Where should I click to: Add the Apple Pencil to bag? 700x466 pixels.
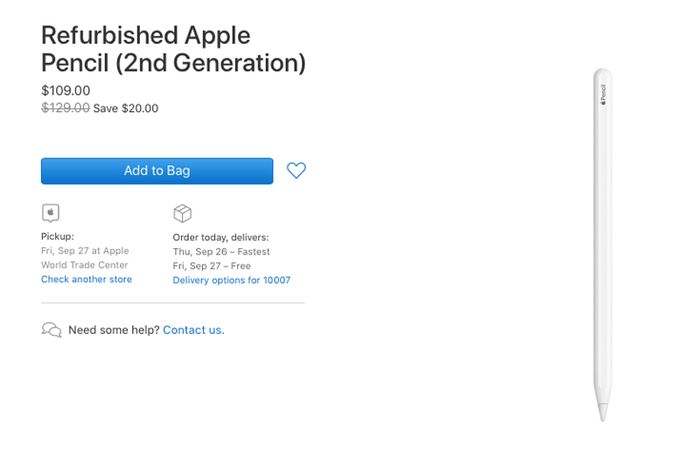point(157,171)
